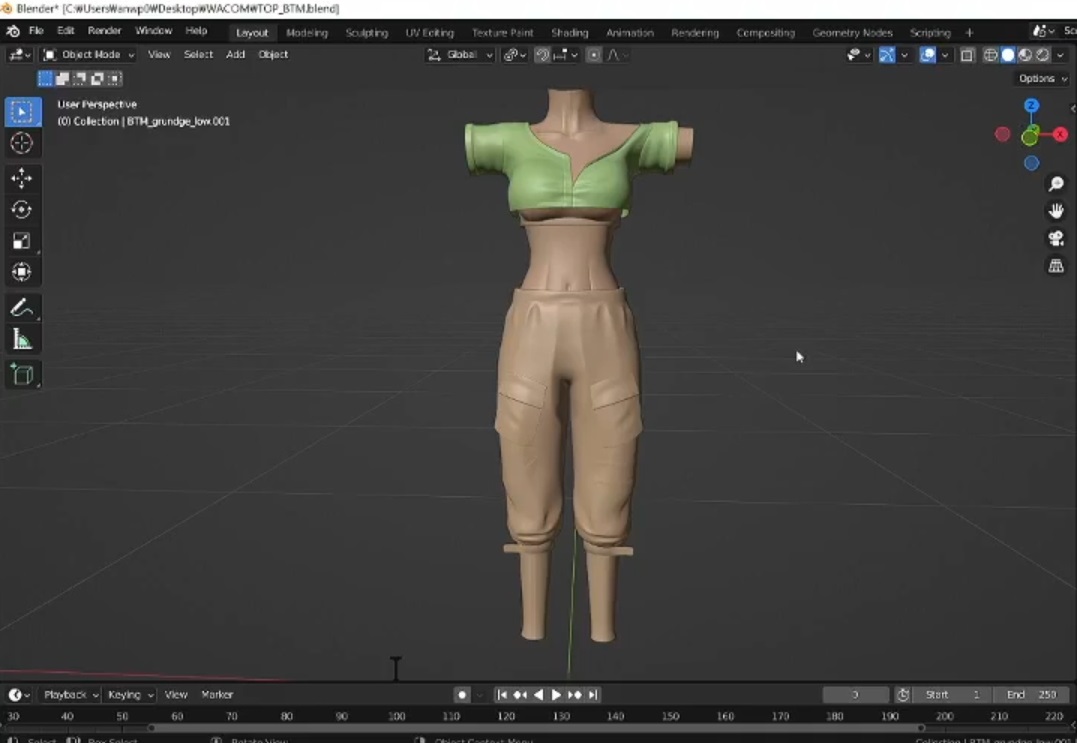Screen dimensions: 1077x743
Task: Play the animation in reverse
Action: 538,695
